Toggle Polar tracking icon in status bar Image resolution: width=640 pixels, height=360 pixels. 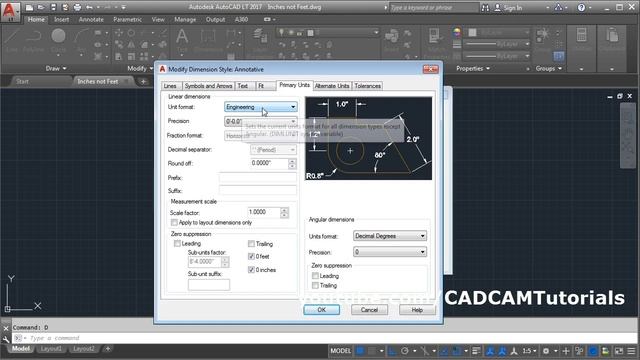pos(404,351)
